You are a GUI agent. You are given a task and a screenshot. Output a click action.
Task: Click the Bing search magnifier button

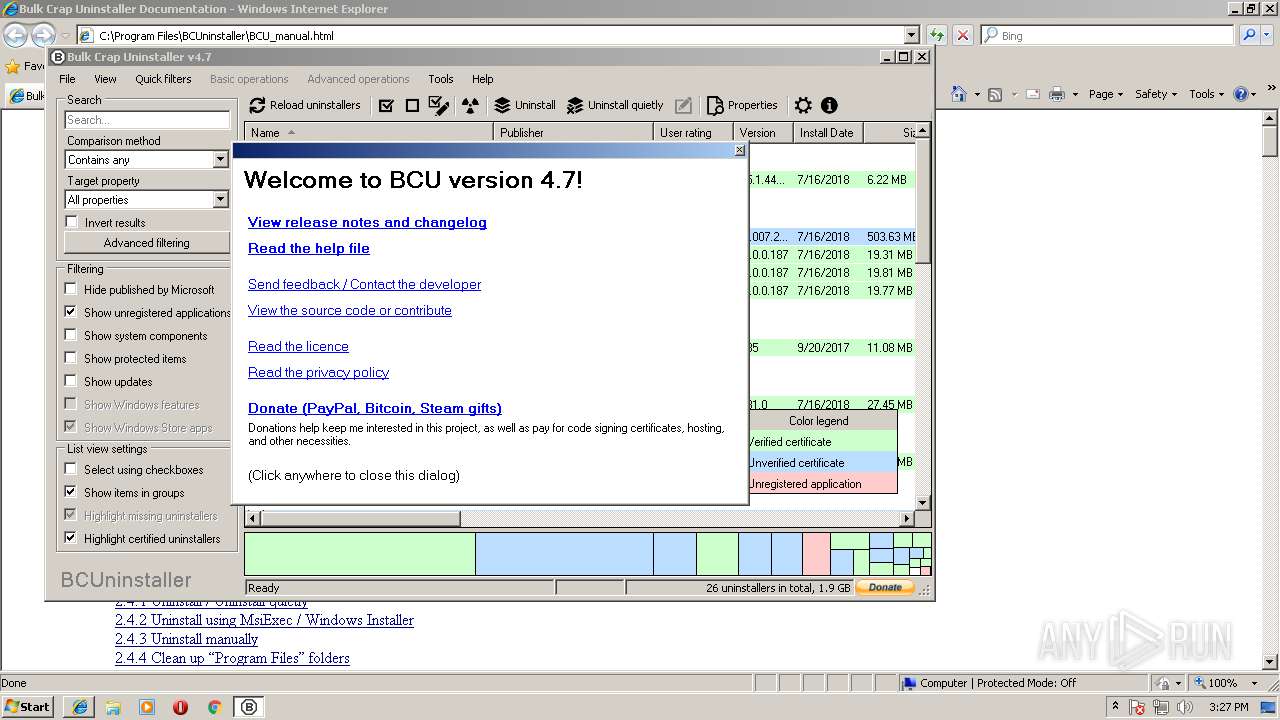[1249, 35]
